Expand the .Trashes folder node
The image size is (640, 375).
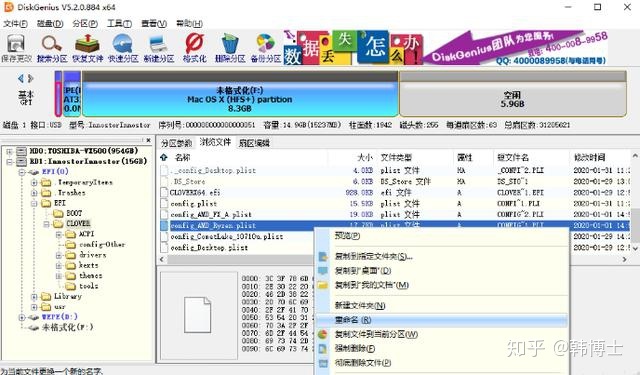click(34, 193)
